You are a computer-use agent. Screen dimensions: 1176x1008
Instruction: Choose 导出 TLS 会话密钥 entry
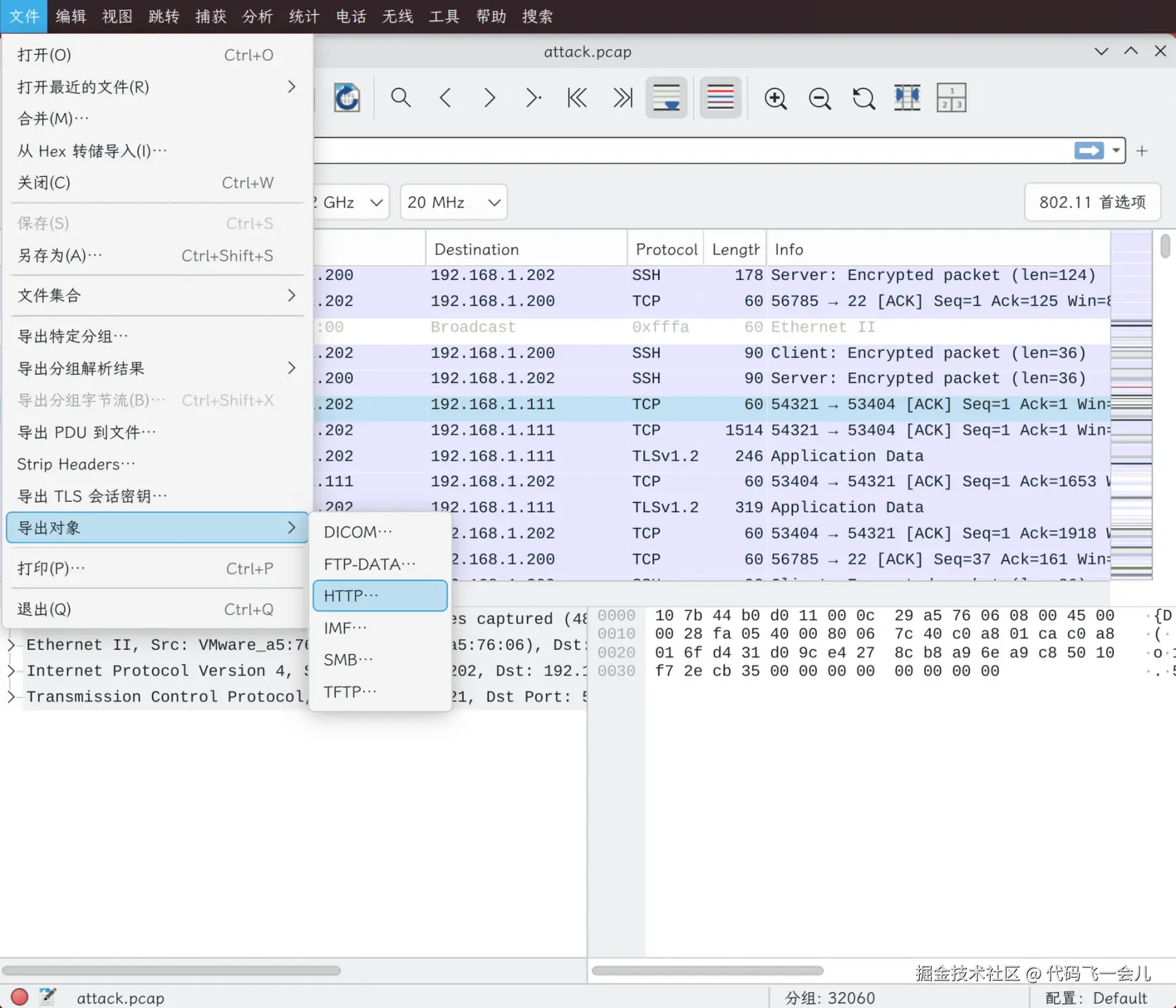point(157,496)
